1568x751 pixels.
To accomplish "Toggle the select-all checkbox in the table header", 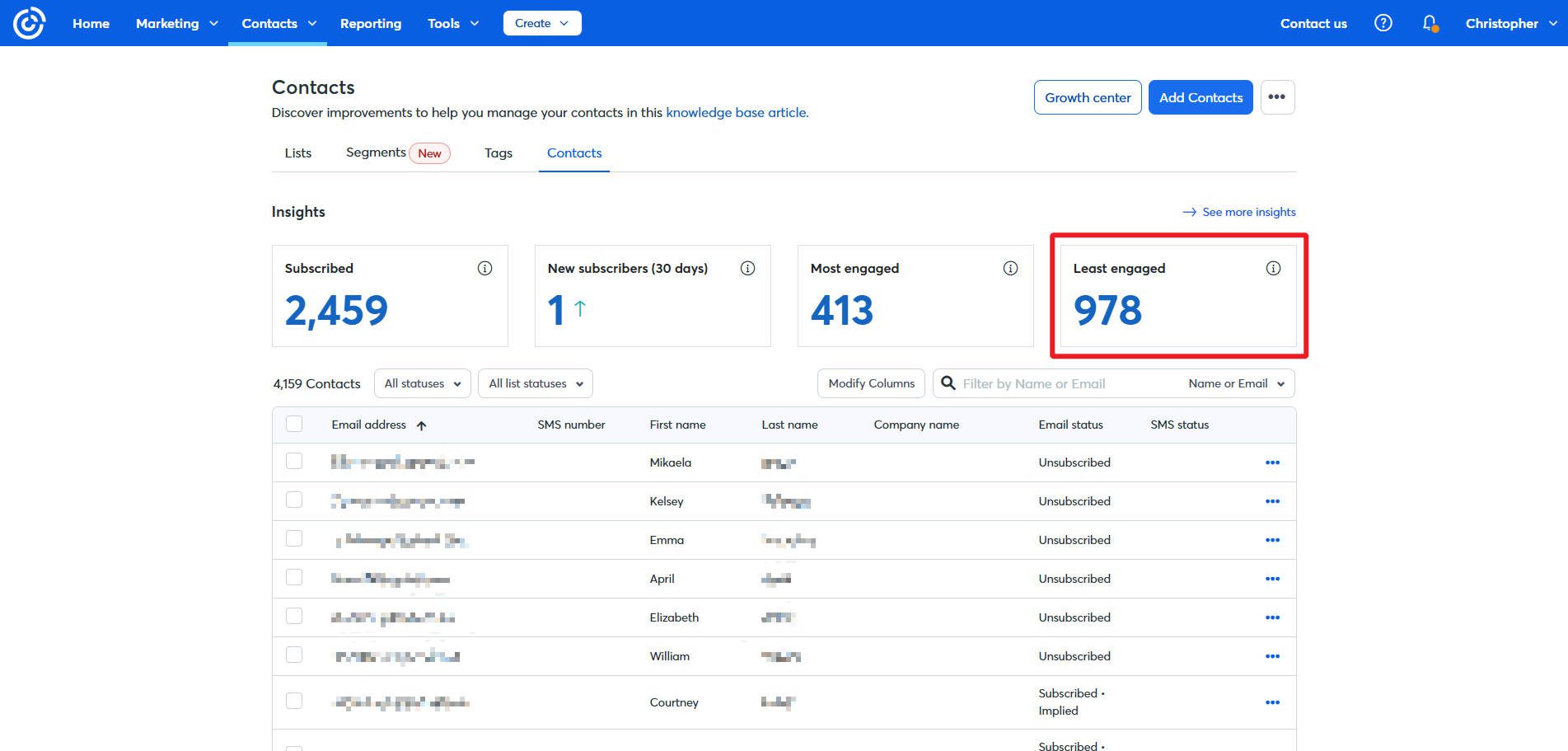I will point(294,424).
